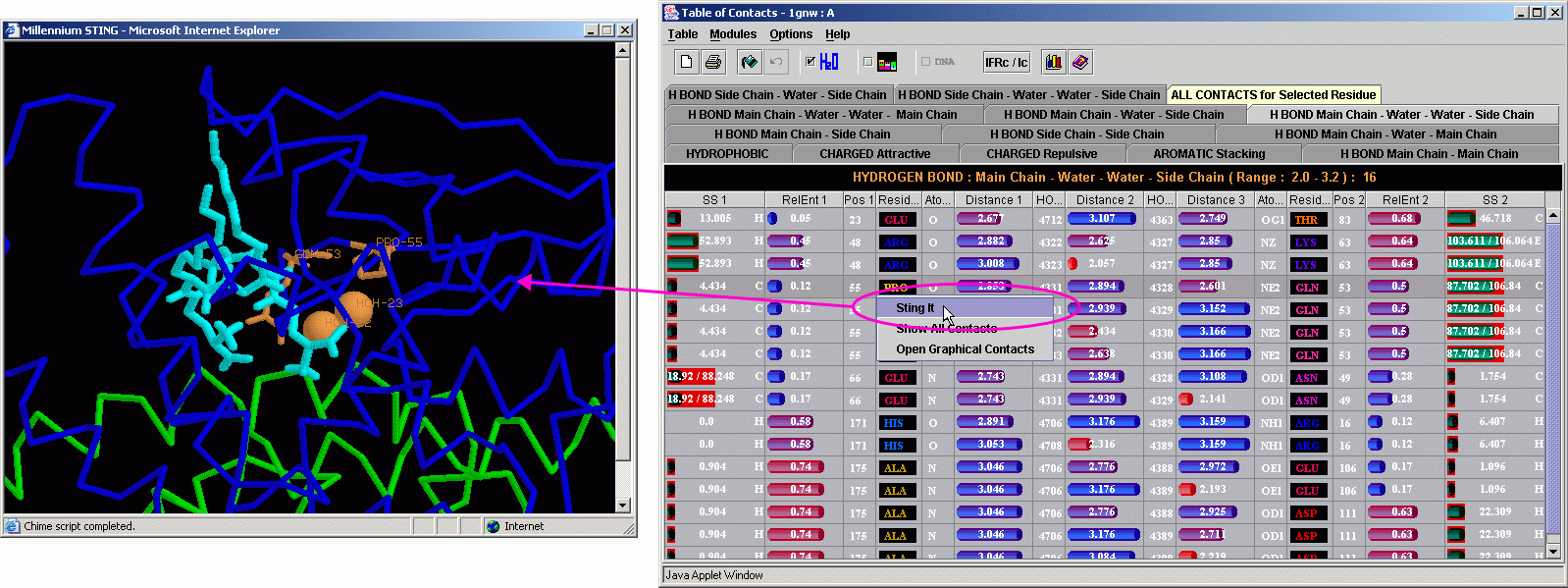Choose Sting It from the context menu

pos(966,308)
